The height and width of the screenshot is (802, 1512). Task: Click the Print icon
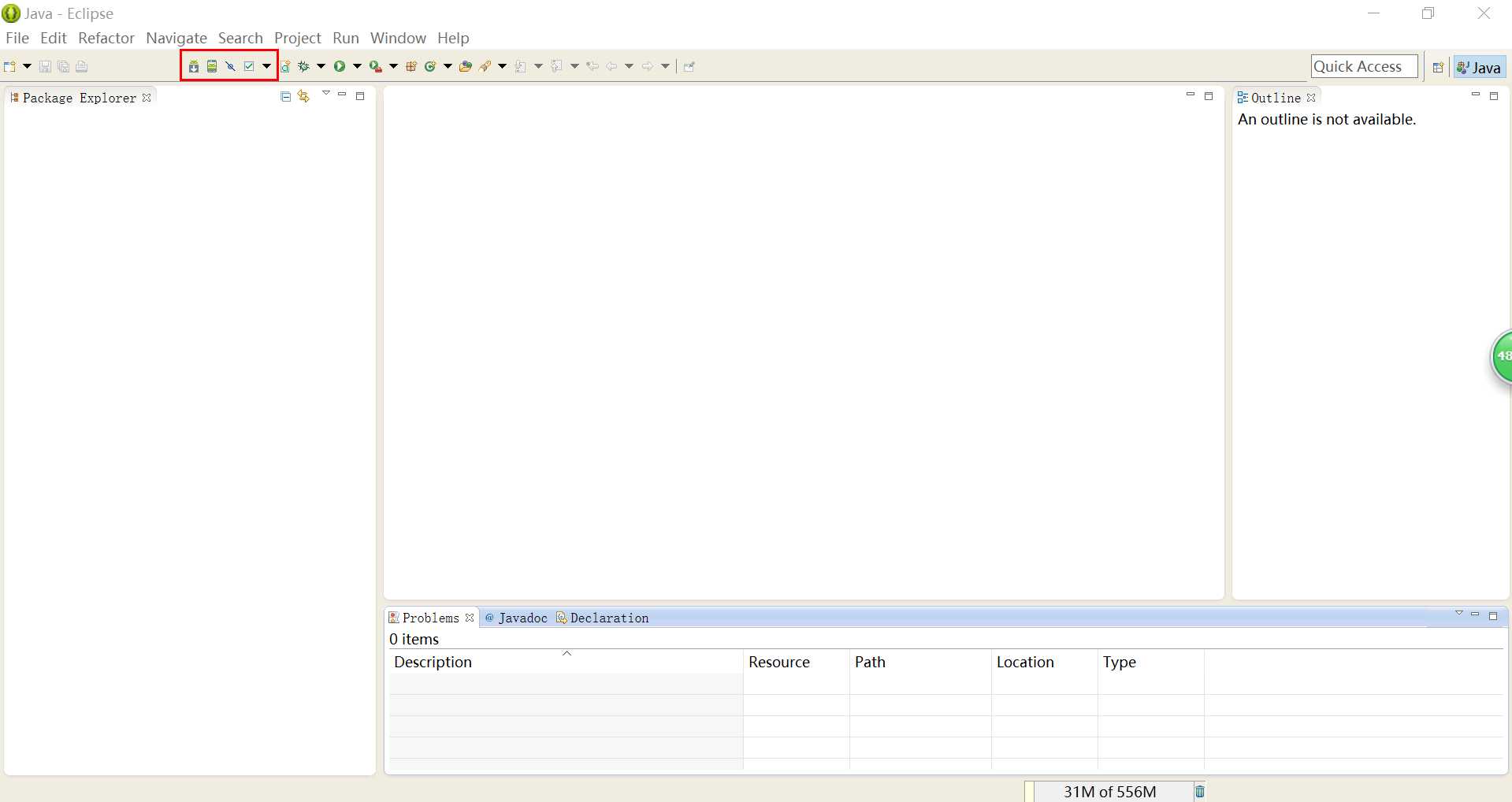[x=81, y=66]
